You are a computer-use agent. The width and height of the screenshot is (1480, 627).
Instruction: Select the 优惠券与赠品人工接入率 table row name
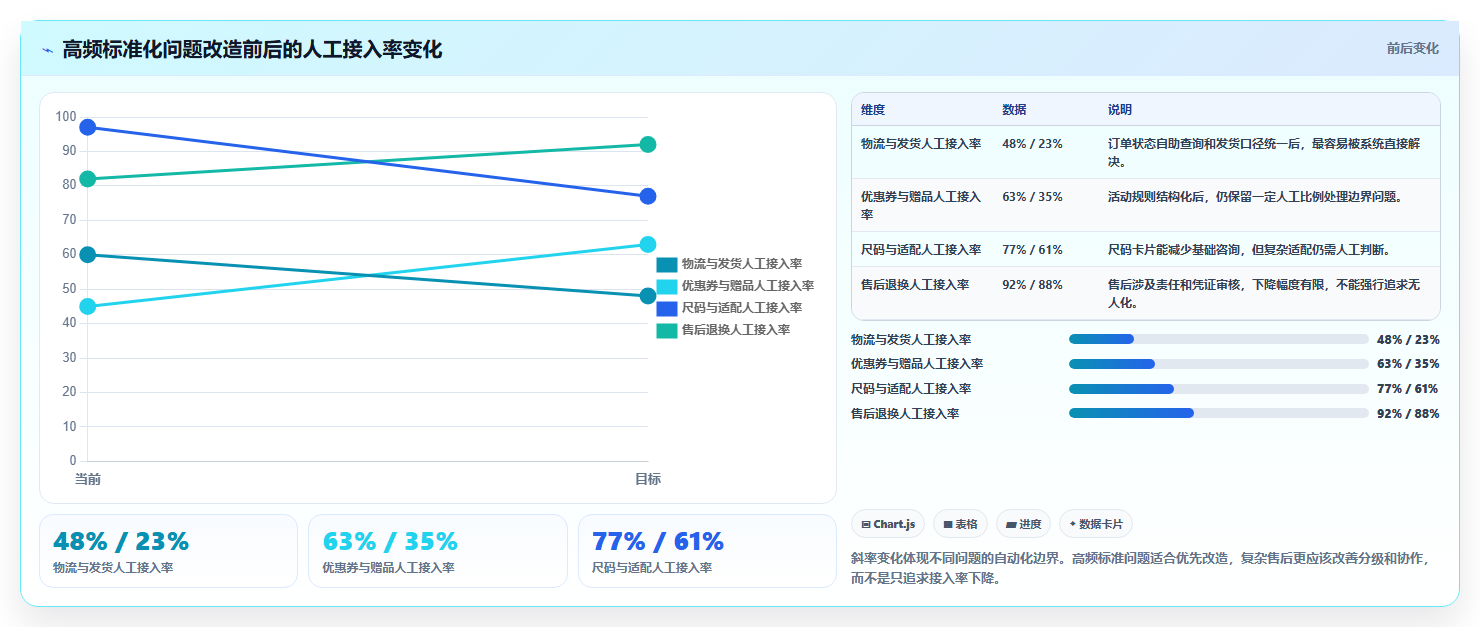click(x=921, y=205)
